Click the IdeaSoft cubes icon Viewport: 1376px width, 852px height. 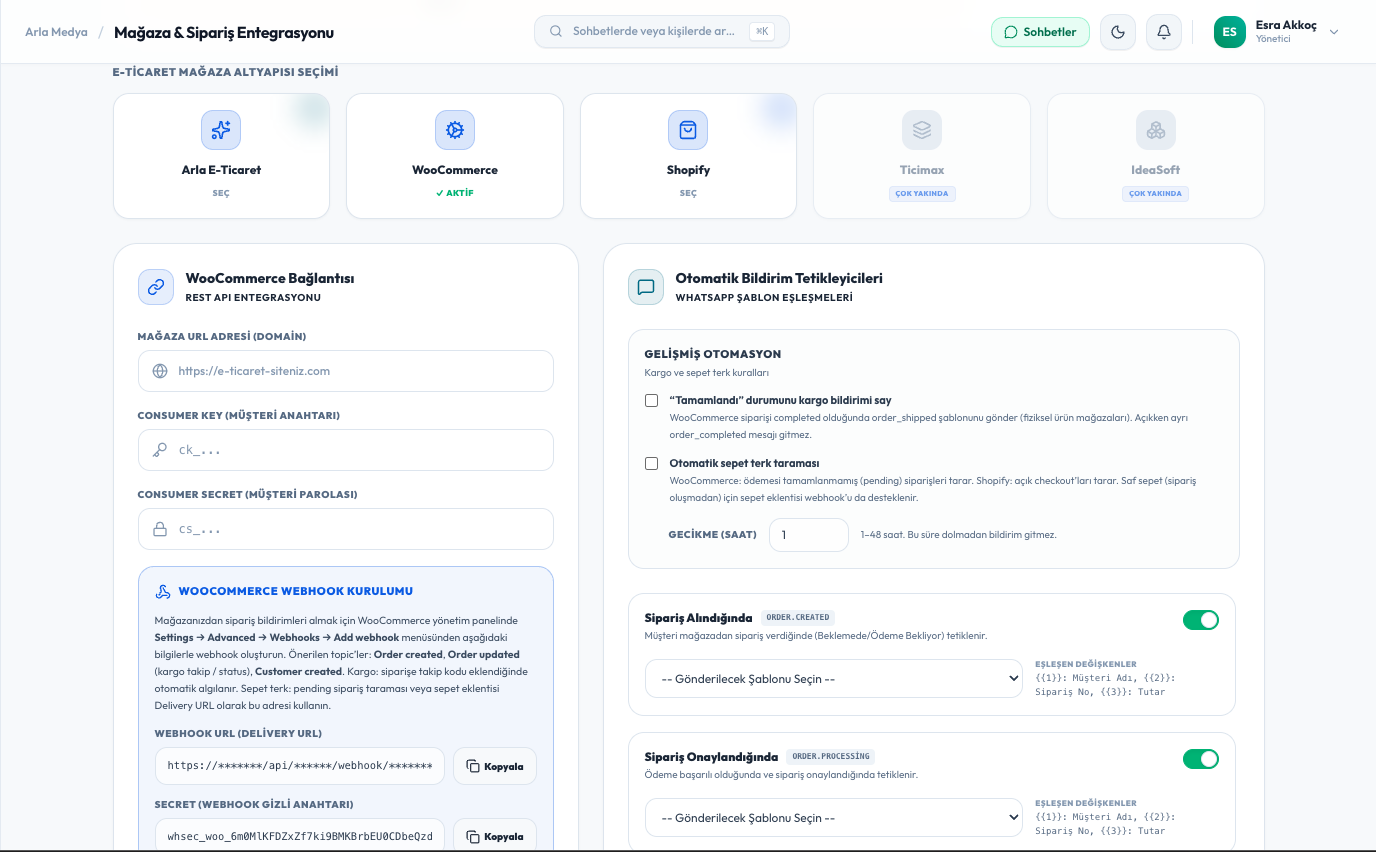coord(1156,130)
